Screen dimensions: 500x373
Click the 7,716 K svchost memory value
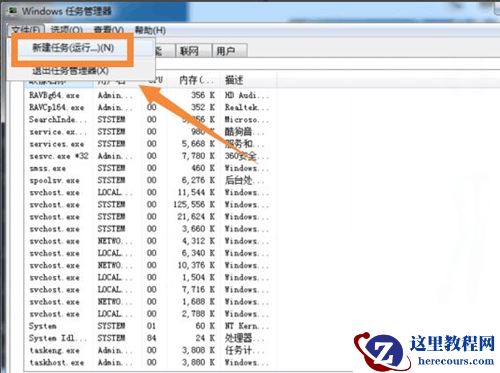198,289
